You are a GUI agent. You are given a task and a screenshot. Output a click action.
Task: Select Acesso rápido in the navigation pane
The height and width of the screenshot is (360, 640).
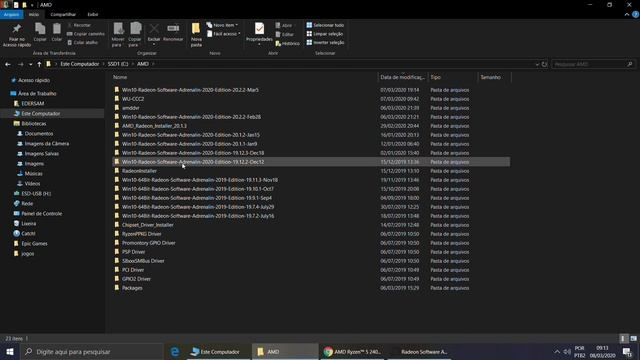(x=34, y=80)
